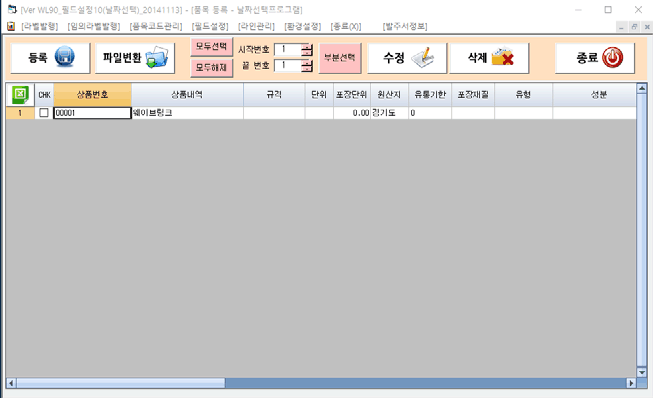Select the 웨이브링크 product name cell

(x=187, y=113)
